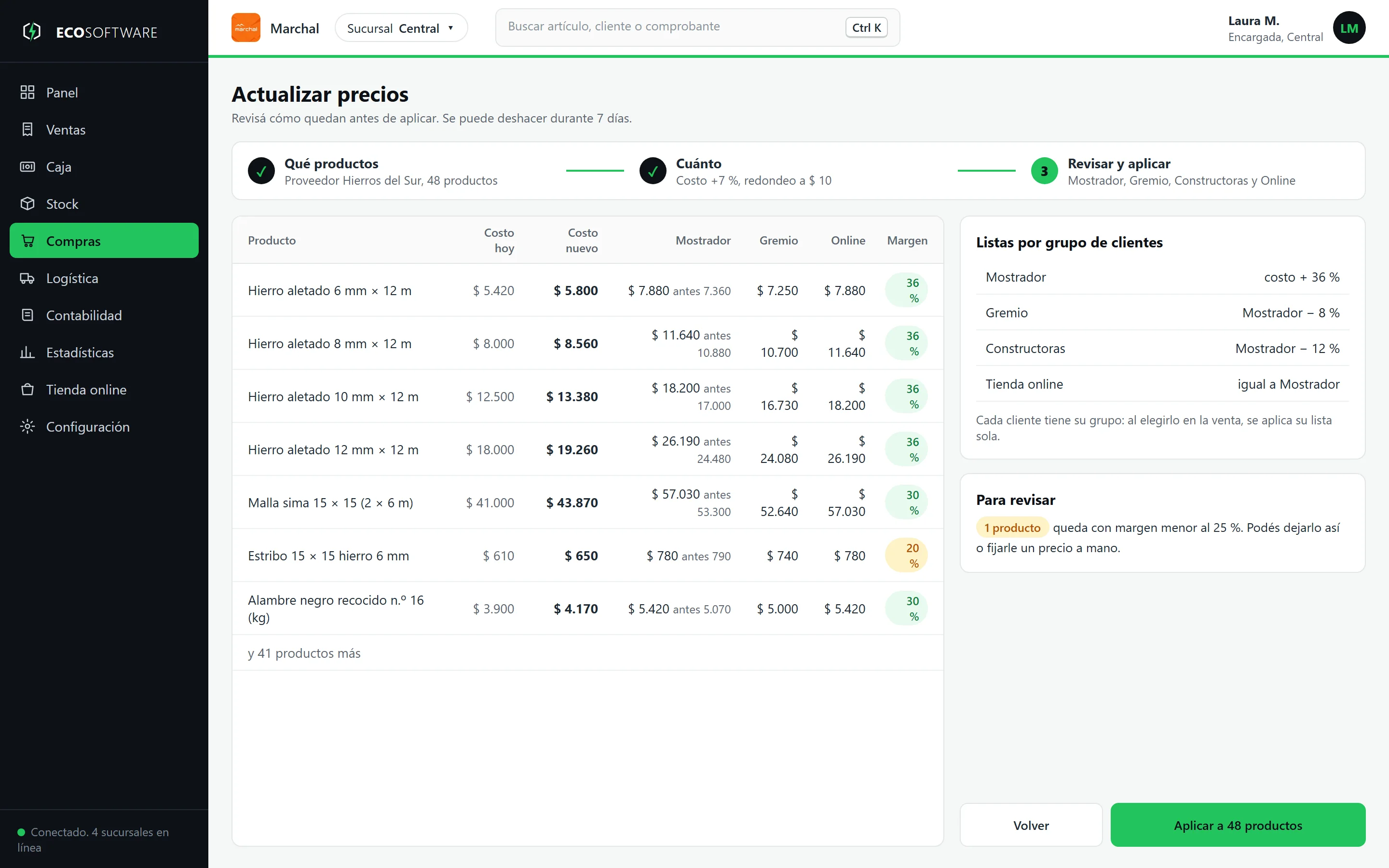Click the Gremio list row in client groups
Screen dimensions: 1389x868
[1162, 313]
